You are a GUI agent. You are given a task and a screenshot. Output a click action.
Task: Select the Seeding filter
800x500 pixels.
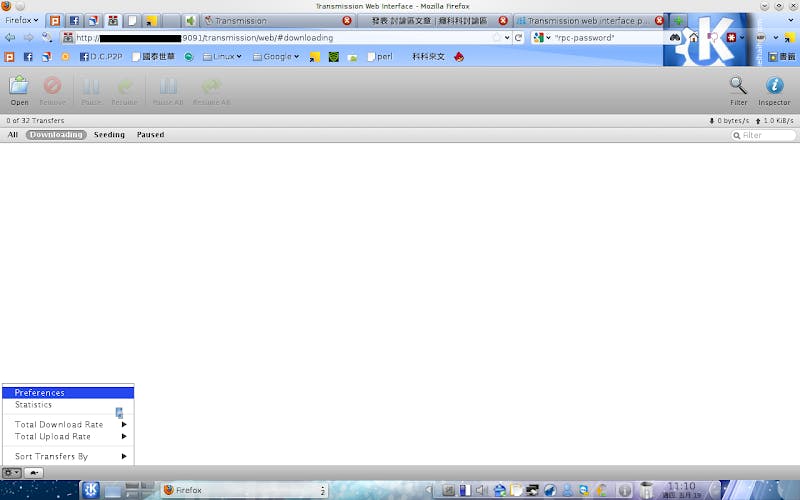pyautogui.click(x=109, y=135)
